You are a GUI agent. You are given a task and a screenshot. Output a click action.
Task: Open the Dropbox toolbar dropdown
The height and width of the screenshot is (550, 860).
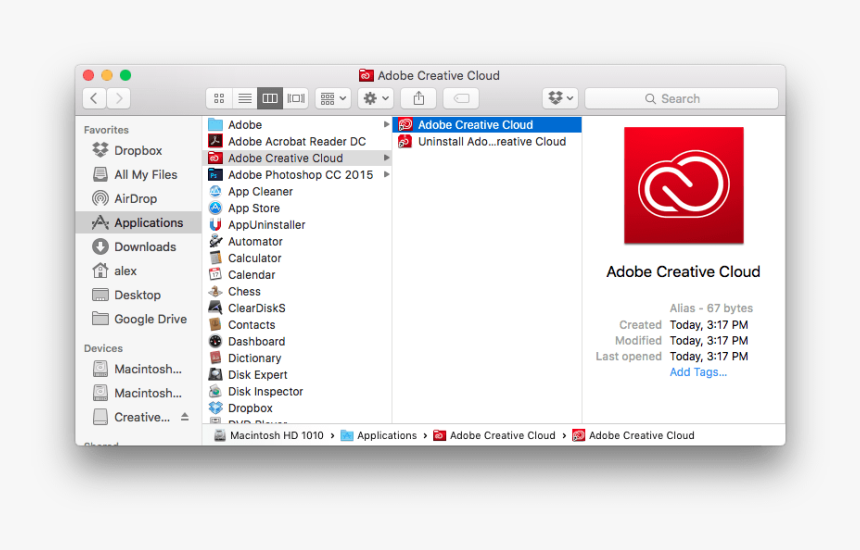(561, 99)
